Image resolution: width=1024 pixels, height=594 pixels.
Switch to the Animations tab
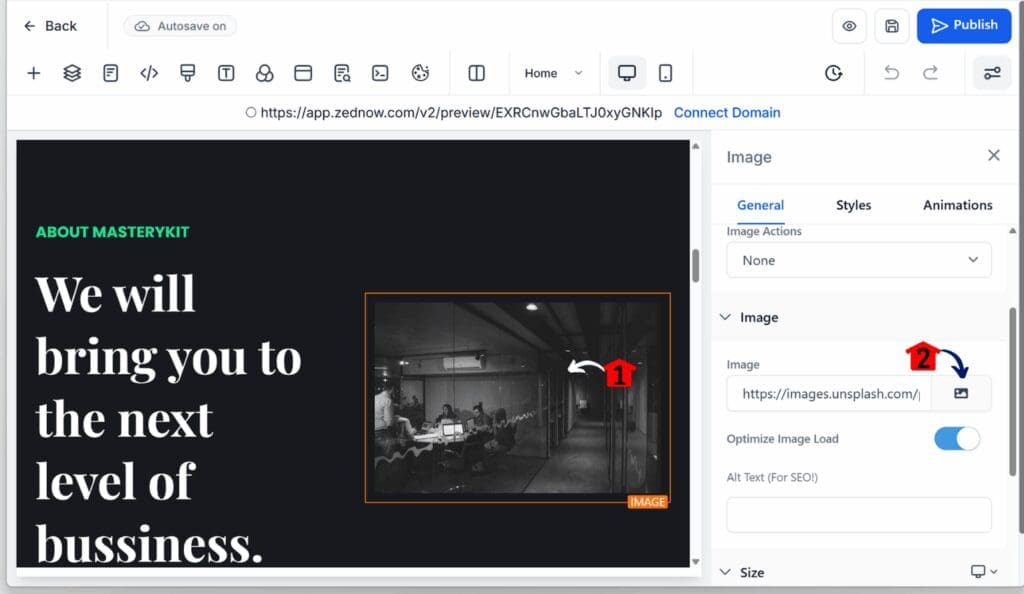click(x=957, y=205)
